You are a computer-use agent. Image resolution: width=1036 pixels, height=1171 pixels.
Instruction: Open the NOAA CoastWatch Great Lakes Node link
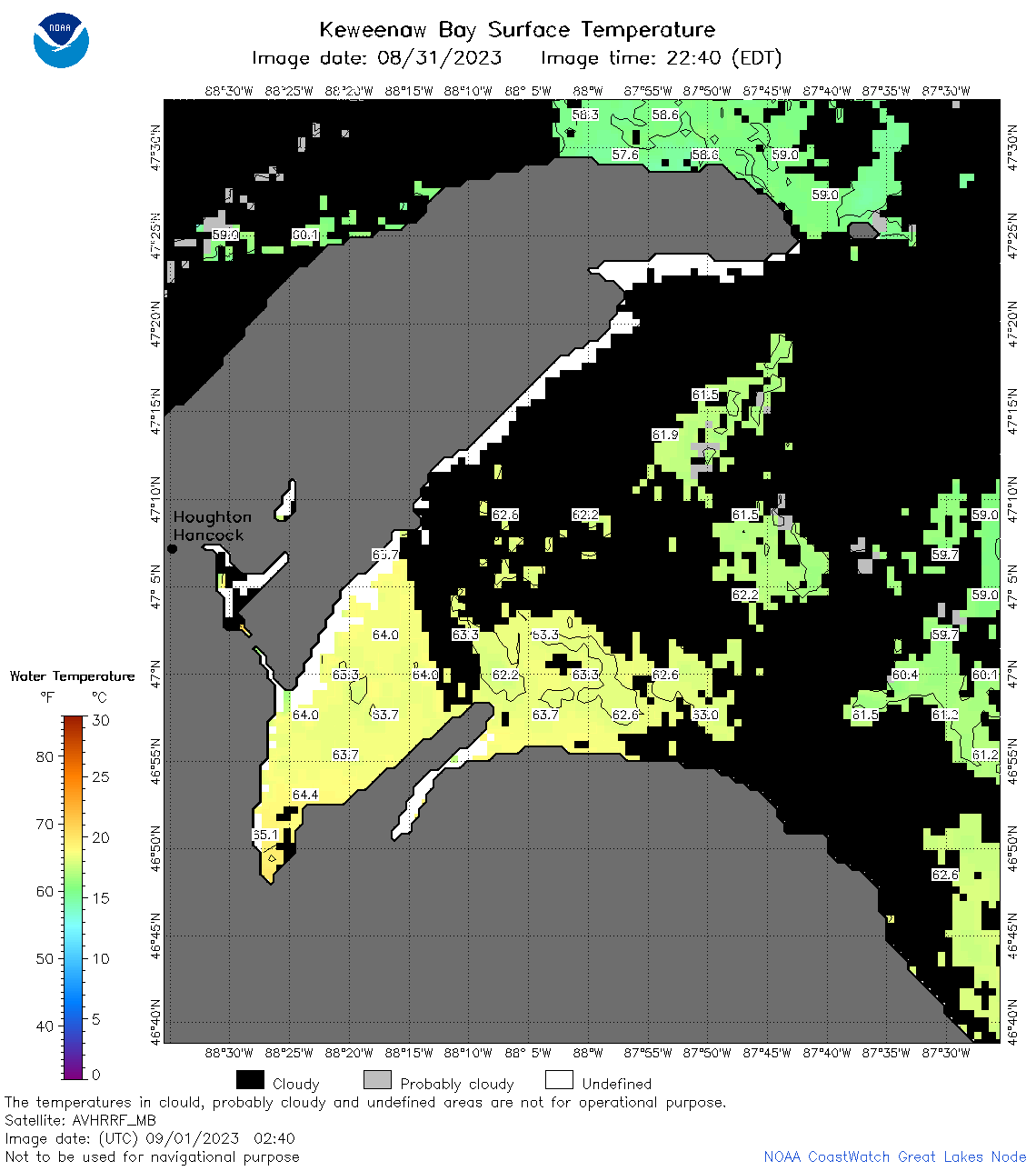pos(895,1156)
